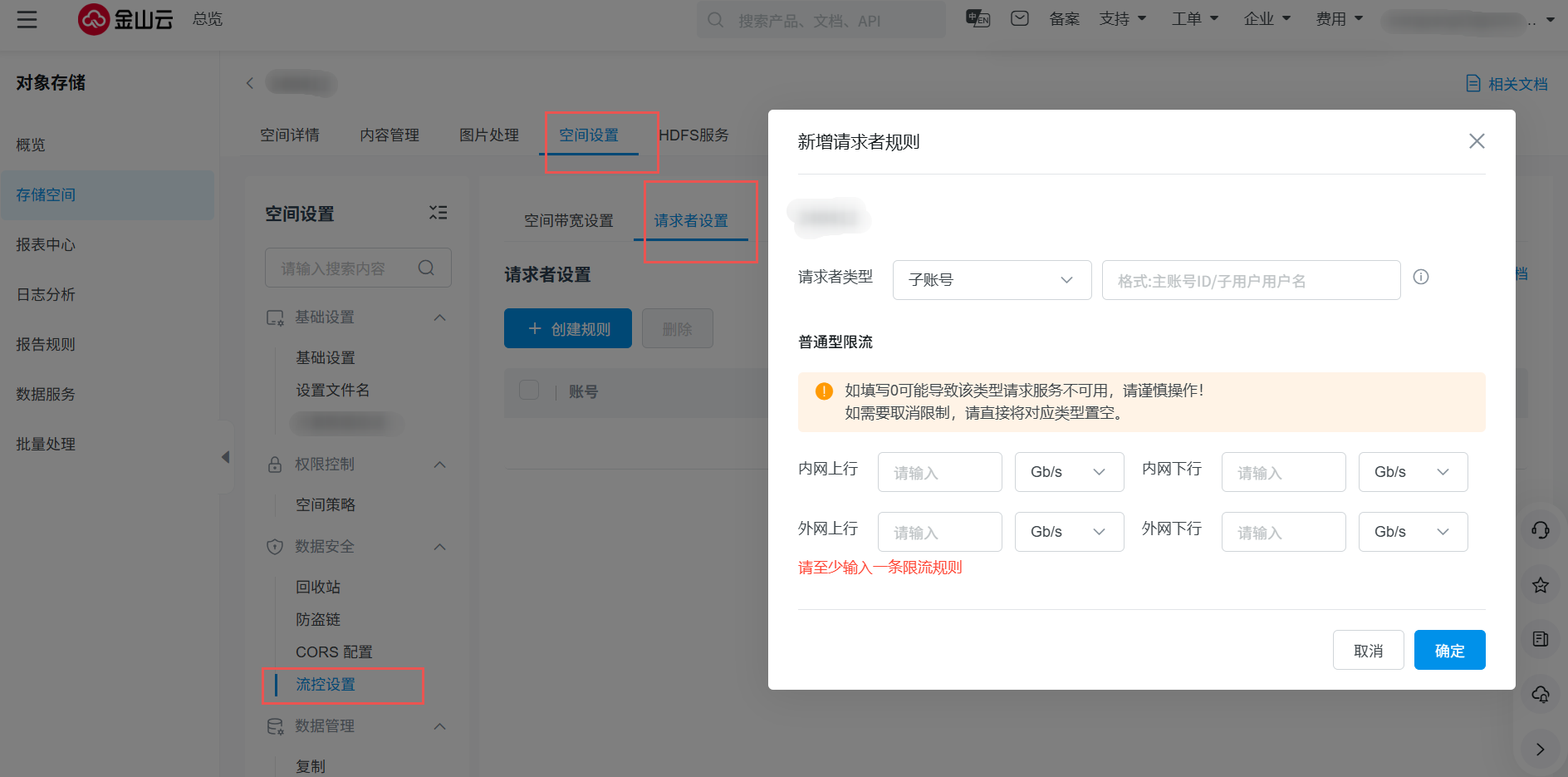Viewport: 1568px width, 777px height.
Task: Open customer service headset icon
Action: (1540, 530)
